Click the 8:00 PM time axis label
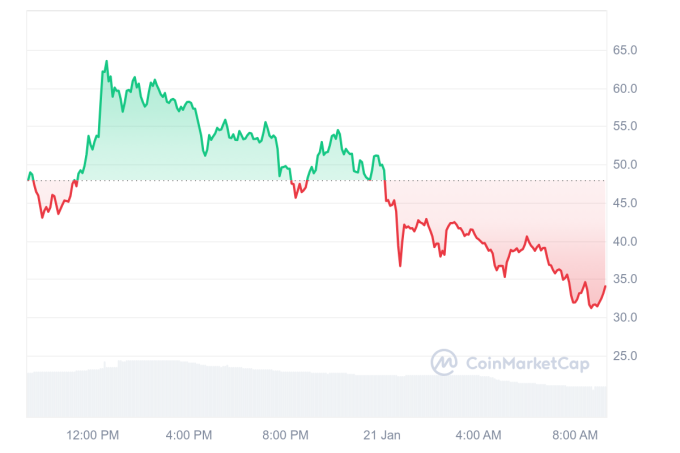This screenshot has width=680, height=453. pos(286,435)
